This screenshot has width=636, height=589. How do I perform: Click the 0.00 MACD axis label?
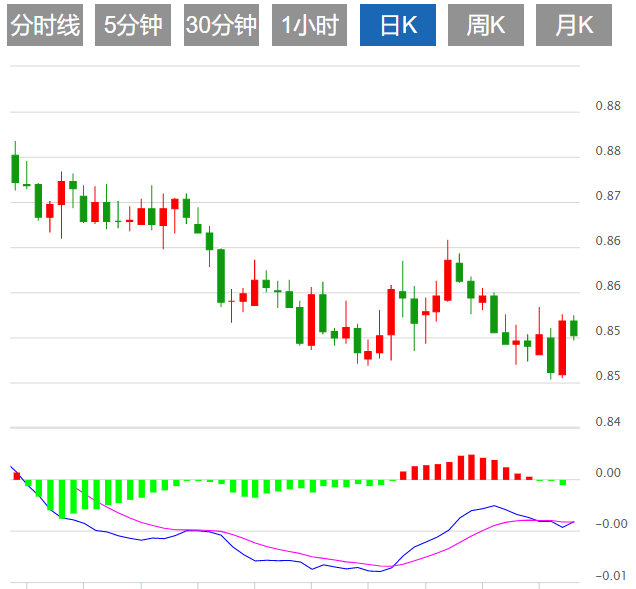point(608,473)
